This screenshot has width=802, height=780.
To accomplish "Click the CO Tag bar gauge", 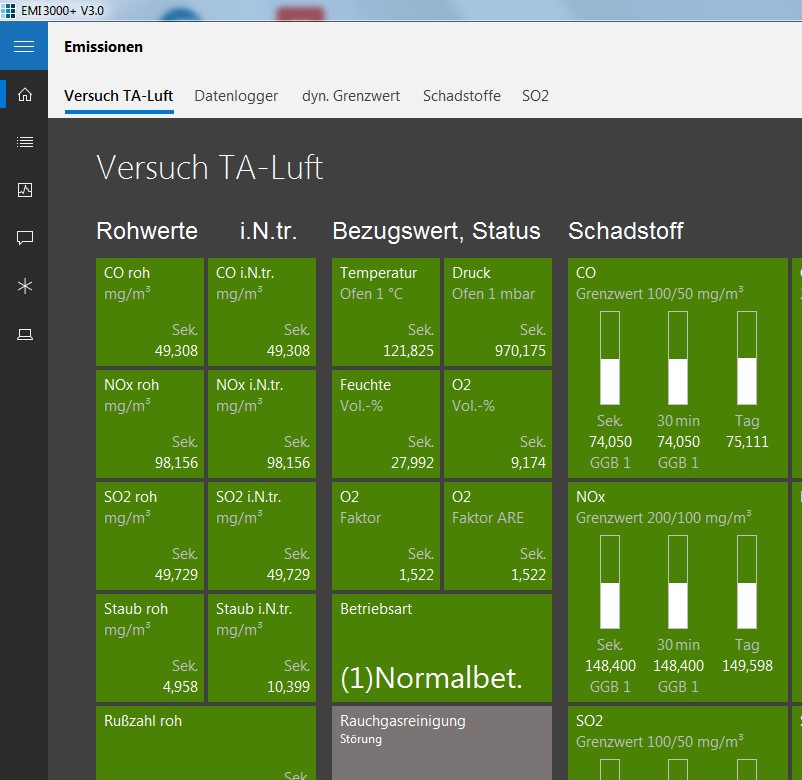I will (x=747, y=358).
